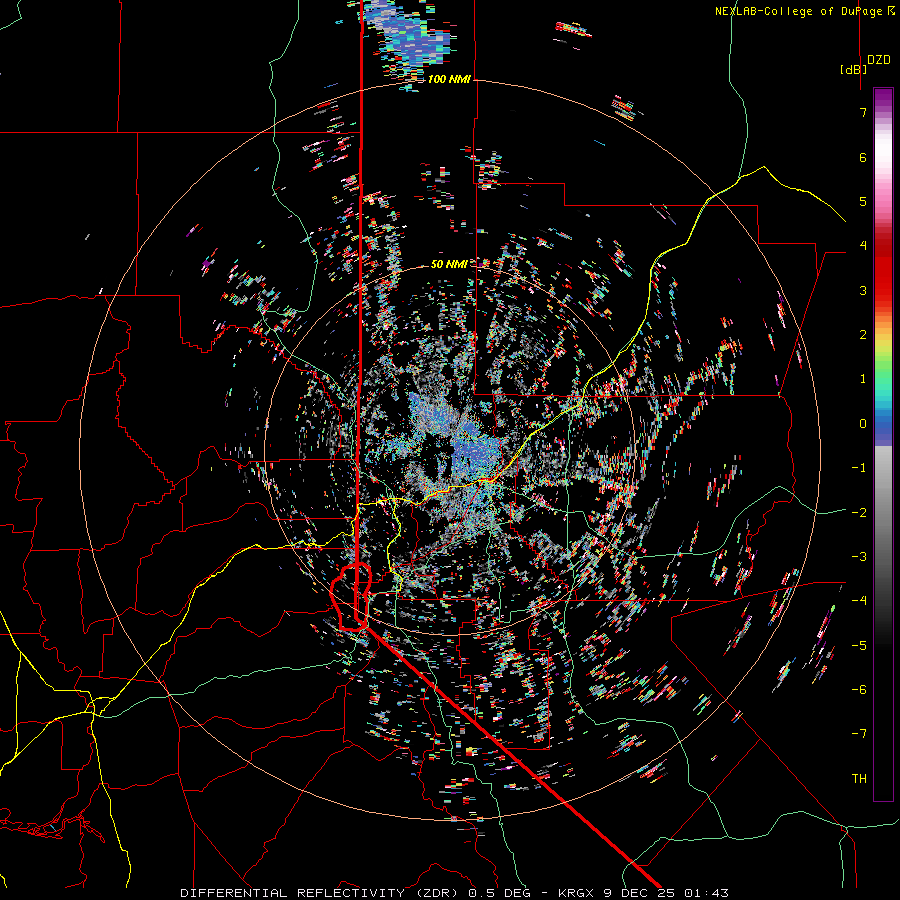This screenshot has height=900, width=900.
Task: Click the -7 value on color scale
Action: 859,734
